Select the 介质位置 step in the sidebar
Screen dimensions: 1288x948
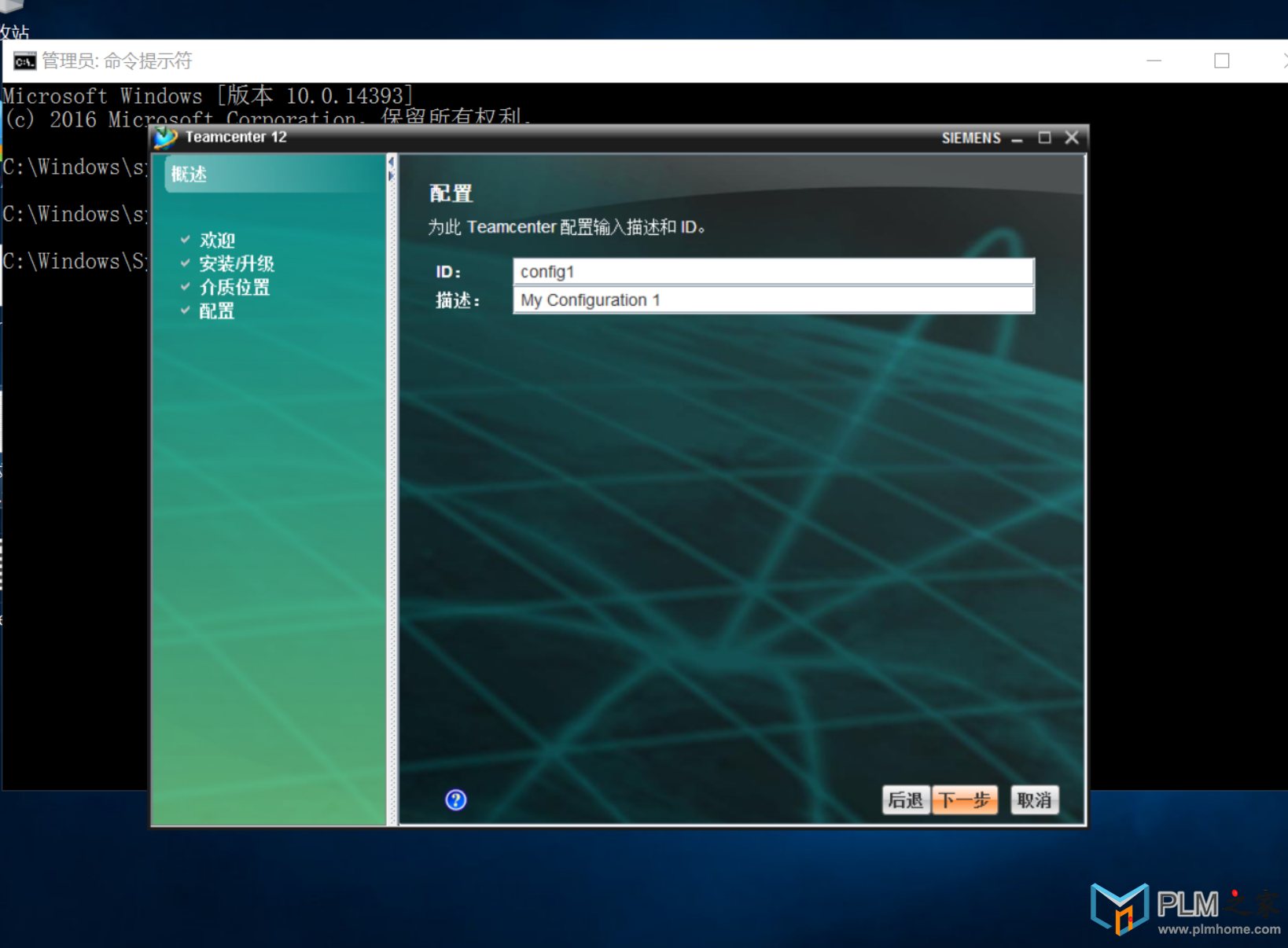pos(234,287)
